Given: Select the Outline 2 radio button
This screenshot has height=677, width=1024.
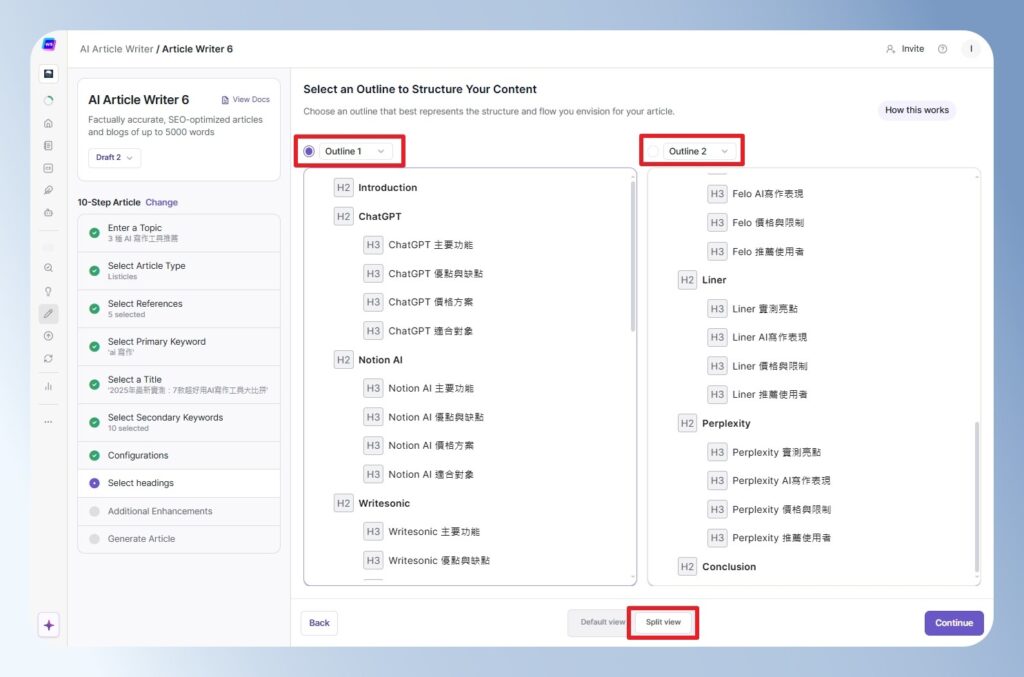Looking at the screenshot, I should [653, 151].
